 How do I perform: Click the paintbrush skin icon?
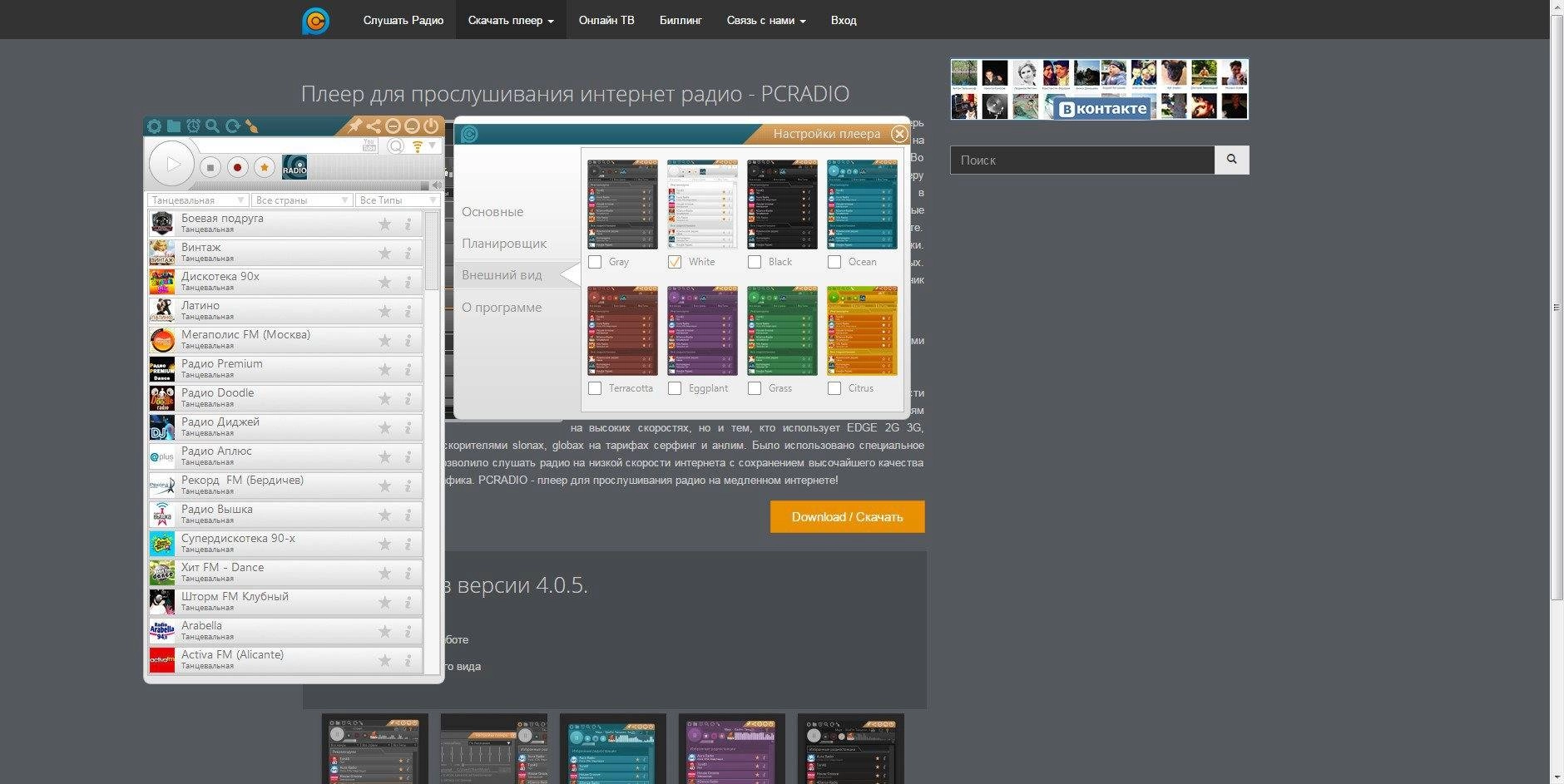[x=252, y=126]
